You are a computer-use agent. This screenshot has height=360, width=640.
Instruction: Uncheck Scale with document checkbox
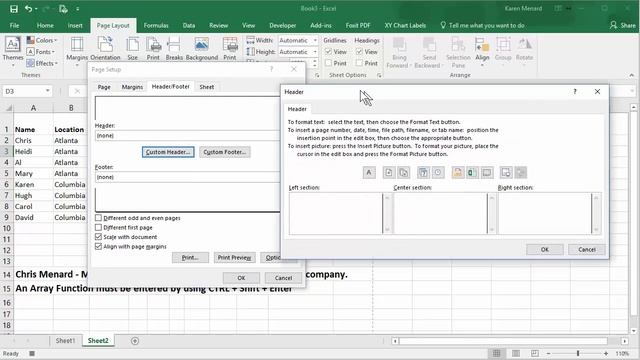pos(98,237)
